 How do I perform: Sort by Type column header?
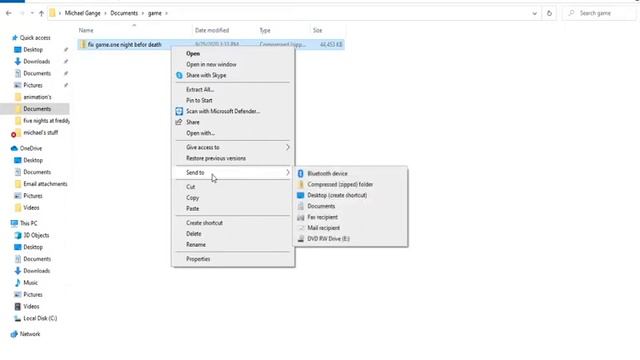pyautogui.click(x=265, y=30)
